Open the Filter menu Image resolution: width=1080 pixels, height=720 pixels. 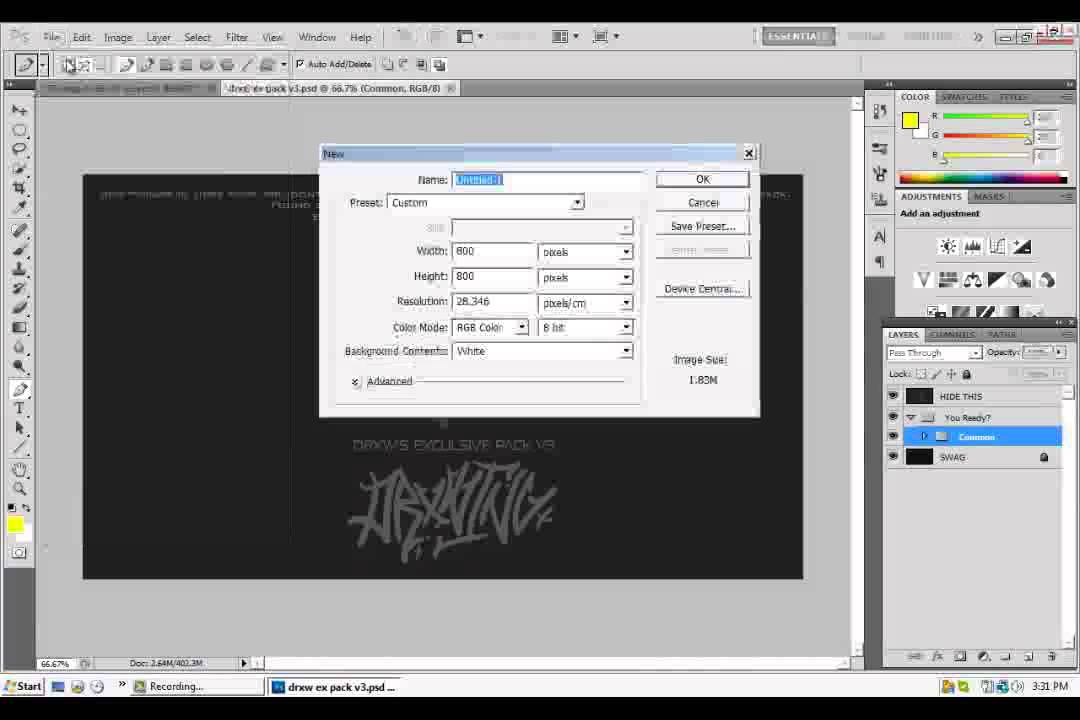coord(236,37)
